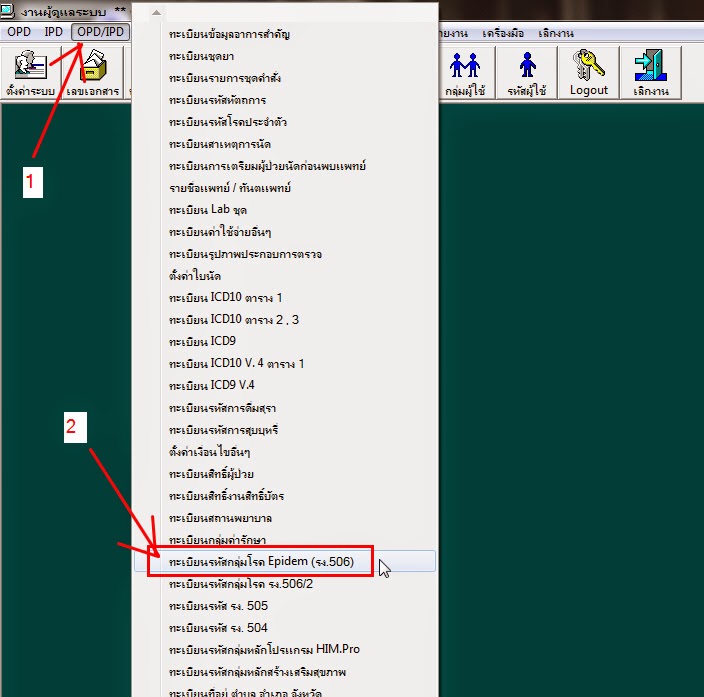
Task: Click the menu's scroll-up arrow at the top
Action: pos(156,13)
